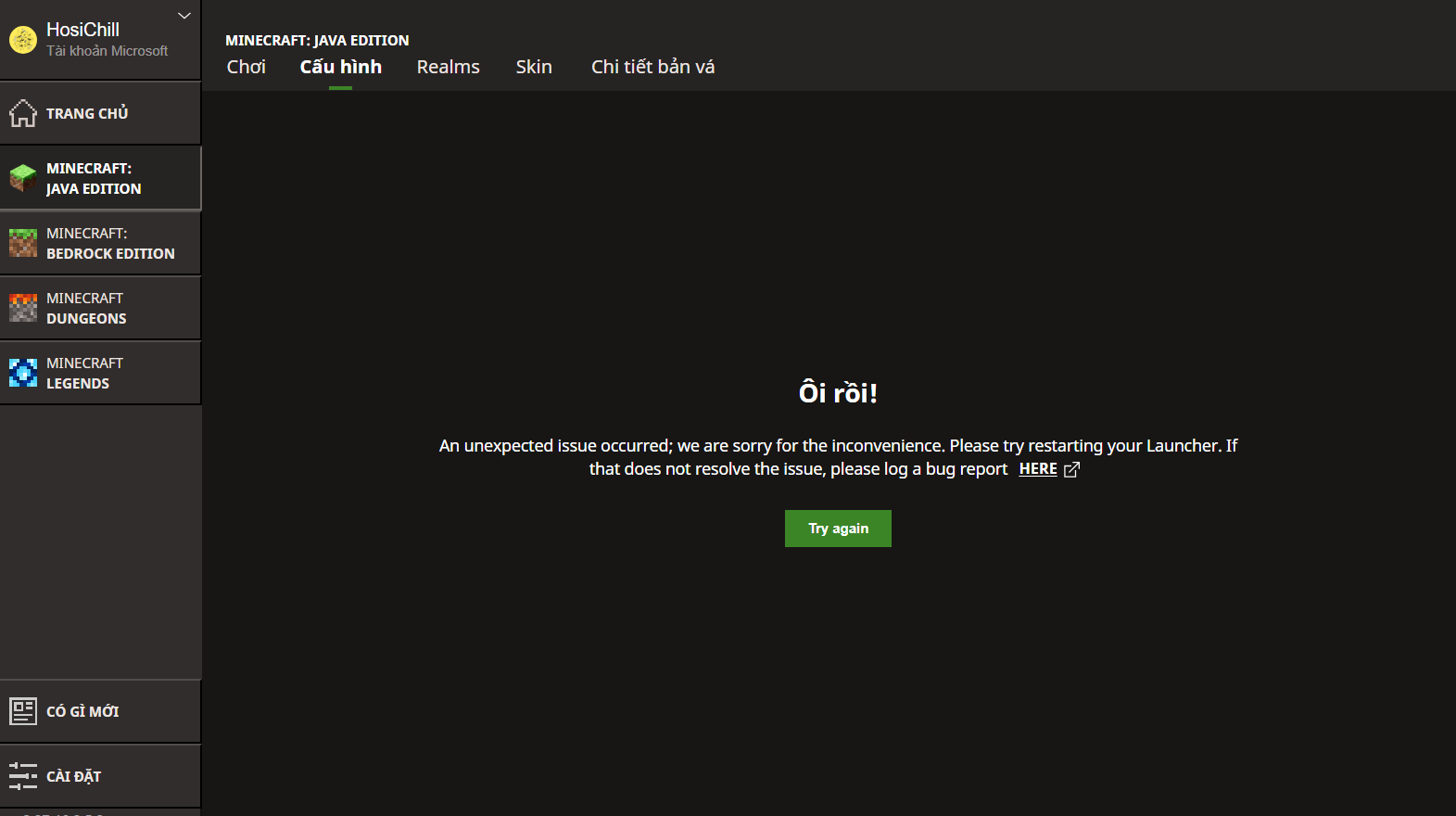This screenshot has height=816, width=1456.
Task: Open the Realms tab
Action: pyautogui.click(x=449, y=67)
